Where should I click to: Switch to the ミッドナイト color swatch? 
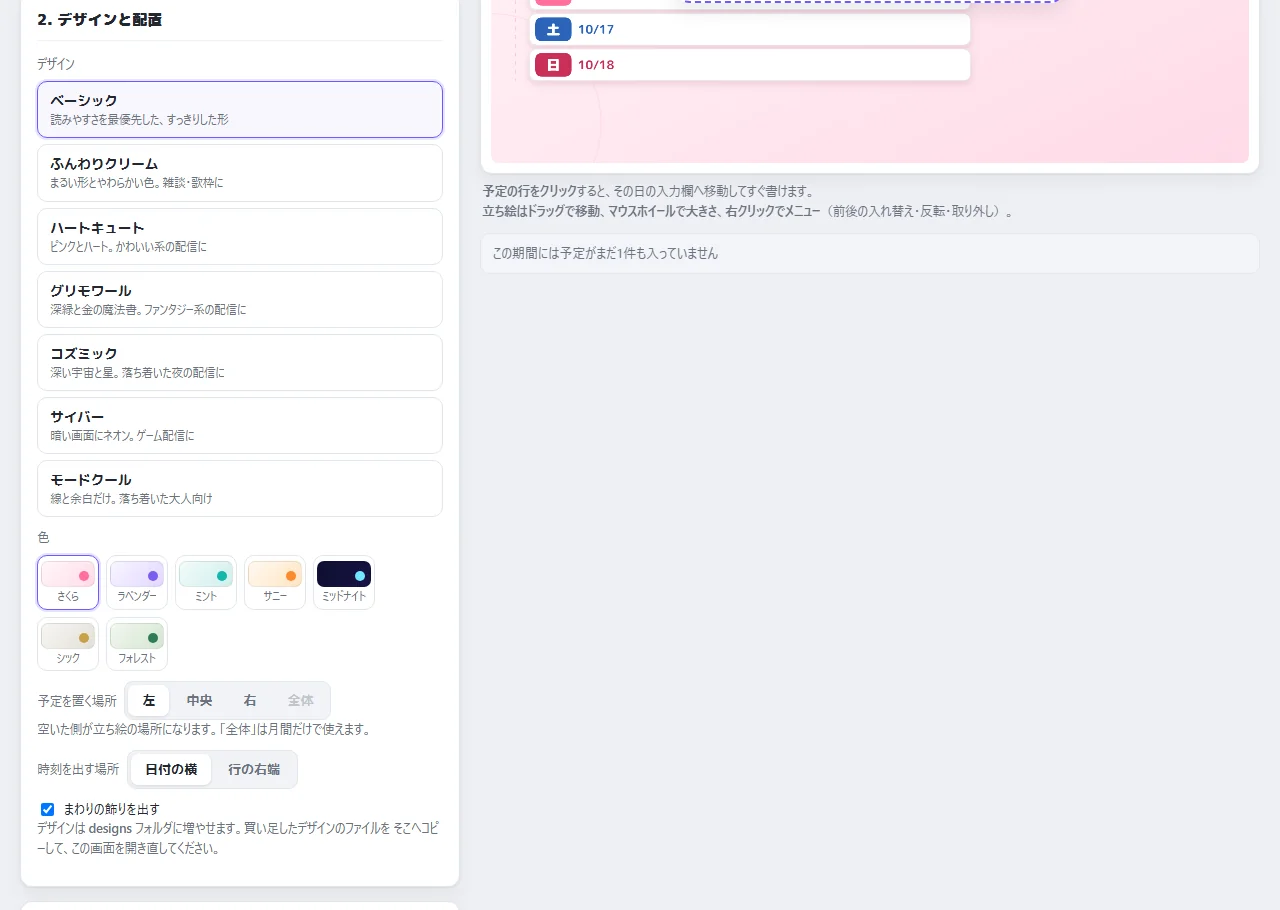(344, 582)
